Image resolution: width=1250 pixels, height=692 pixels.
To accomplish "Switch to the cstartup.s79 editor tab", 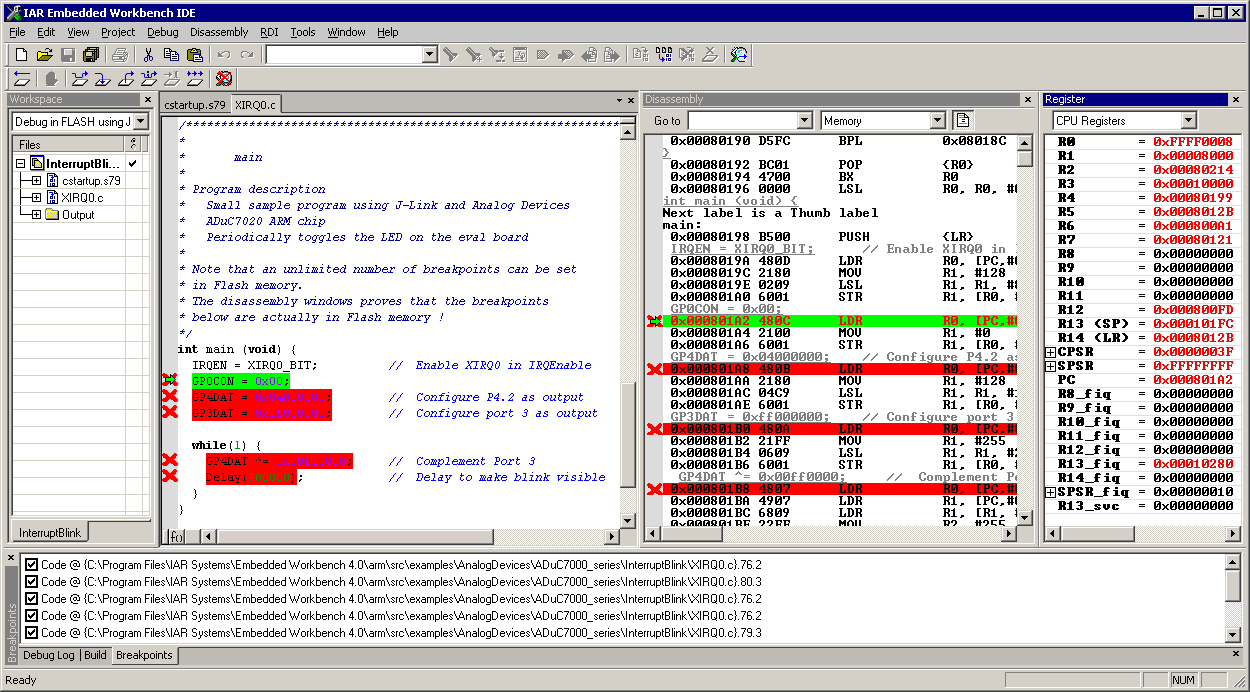I will pos(195,104).
